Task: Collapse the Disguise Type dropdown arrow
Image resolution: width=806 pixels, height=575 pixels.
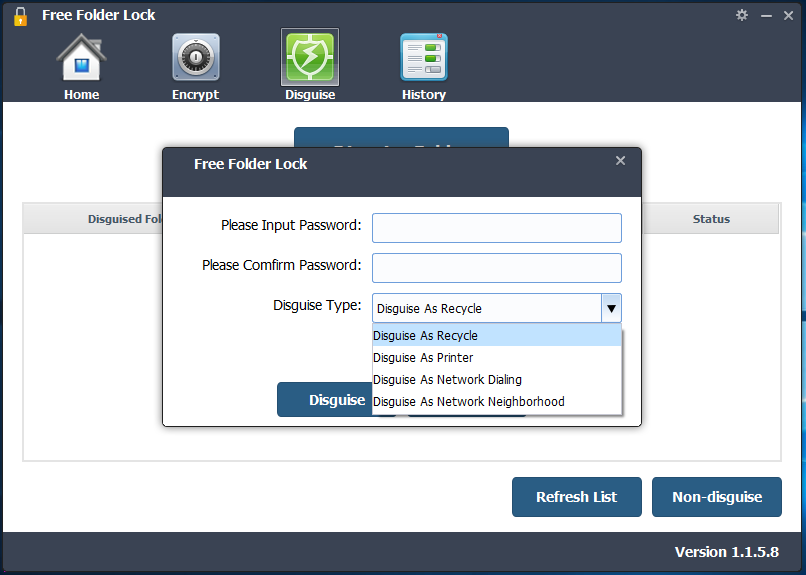Action: point(611,308)
